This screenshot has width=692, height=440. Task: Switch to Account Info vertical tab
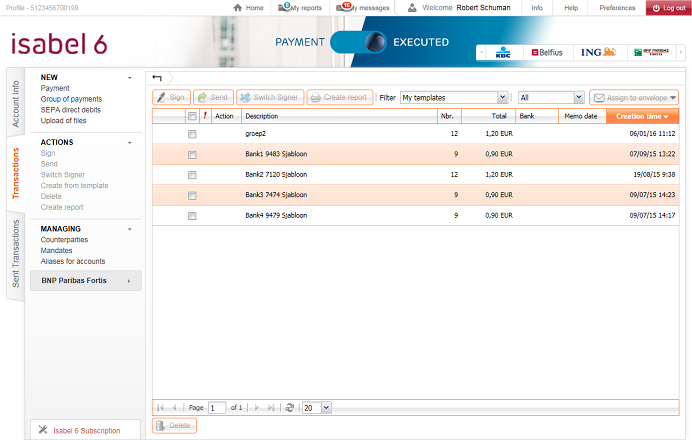click(15, 104)
